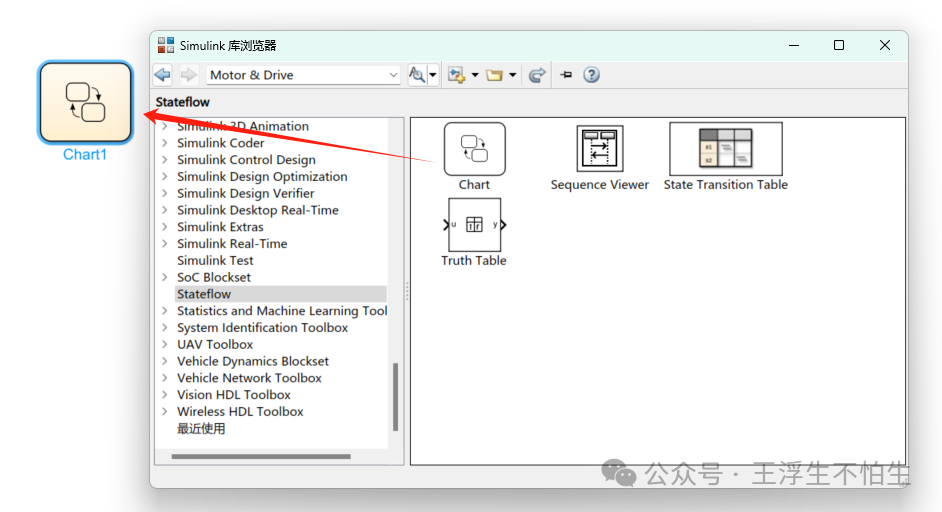This screenshot has width=942, height=512.
Task: Minimize the Simulink library browser window
Action: point(794,46)
